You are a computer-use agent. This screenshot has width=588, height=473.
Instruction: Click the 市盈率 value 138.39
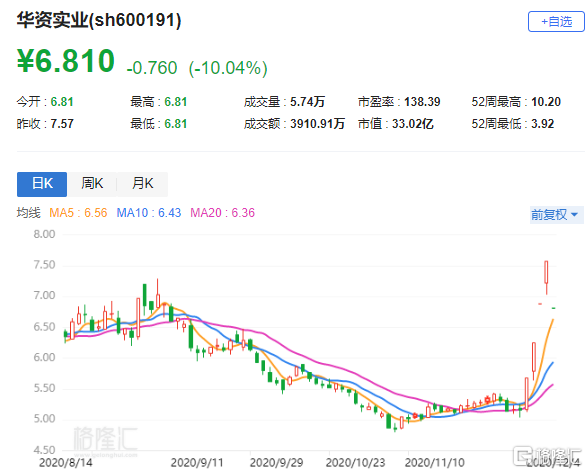tap(422, 102)
